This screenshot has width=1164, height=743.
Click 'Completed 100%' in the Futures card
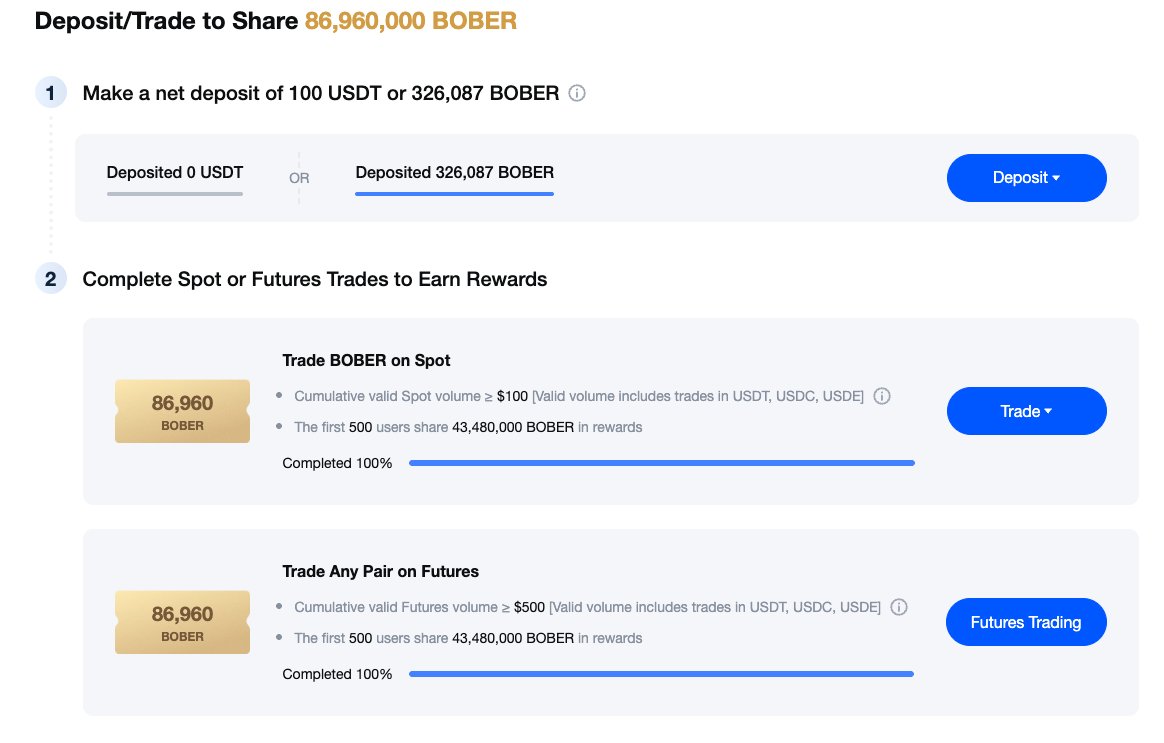click(x=337, y=674)
